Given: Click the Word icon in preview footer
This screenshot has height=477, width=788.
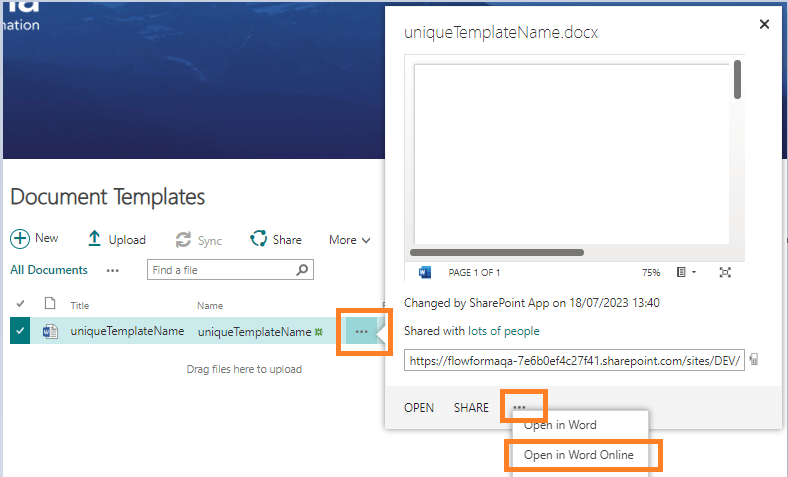Looking at the screenshot, I should [425, 272].
